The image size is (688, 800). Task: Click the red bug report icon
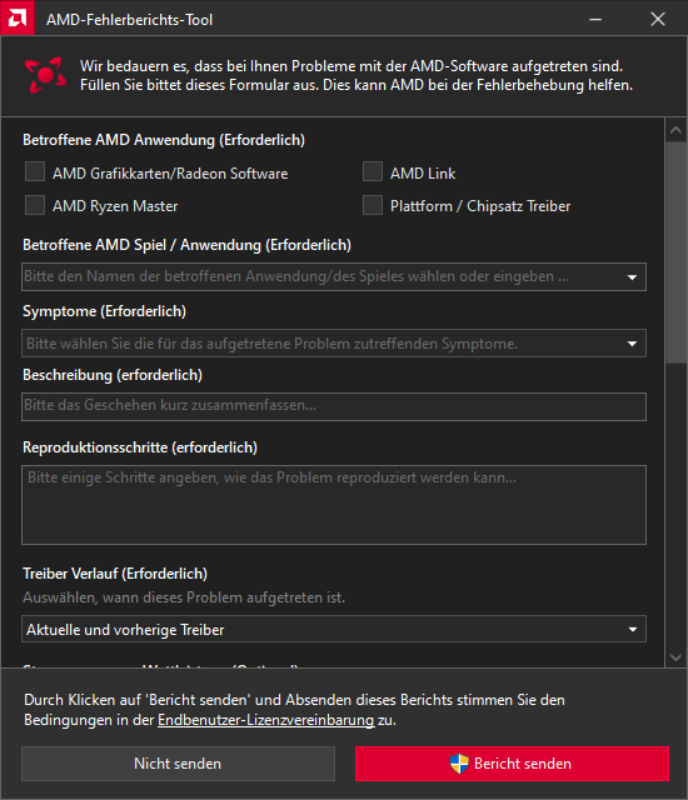coord(45,75)
